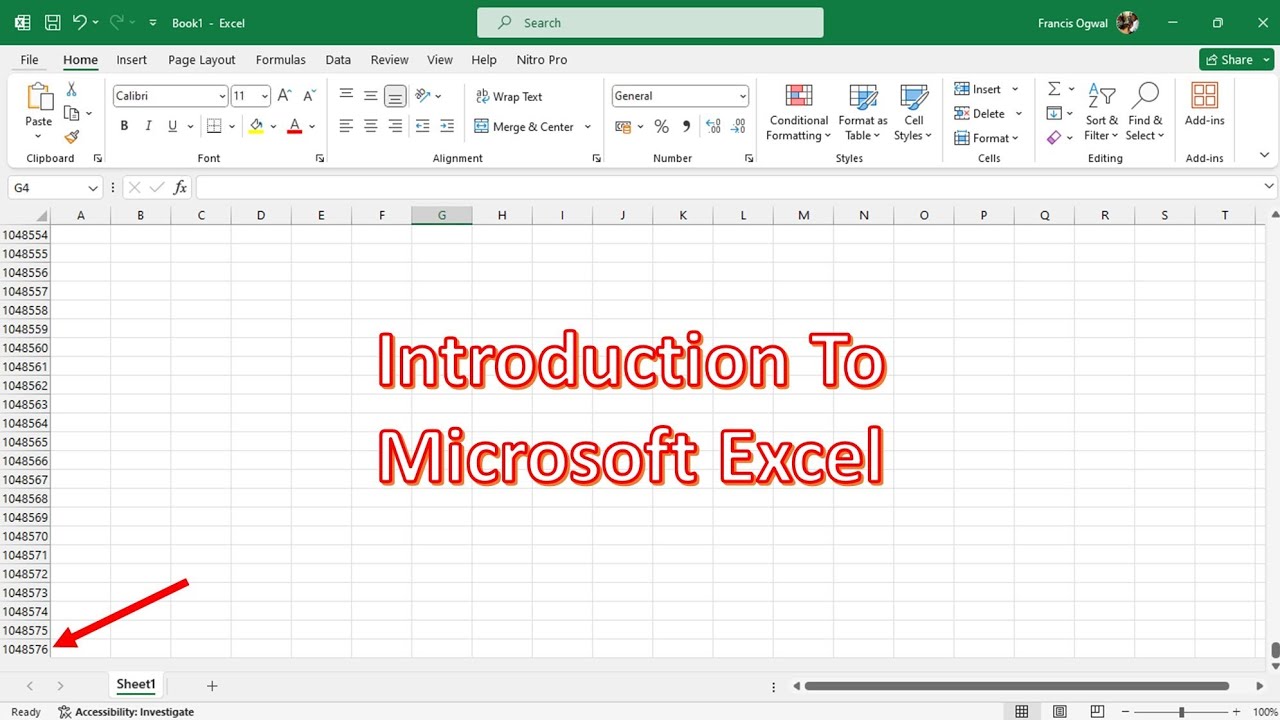Image resolution: width=1280 pixels, height=720 pixels.
Task: Click the Paste clipboard icon
Action: coord(39,97)
